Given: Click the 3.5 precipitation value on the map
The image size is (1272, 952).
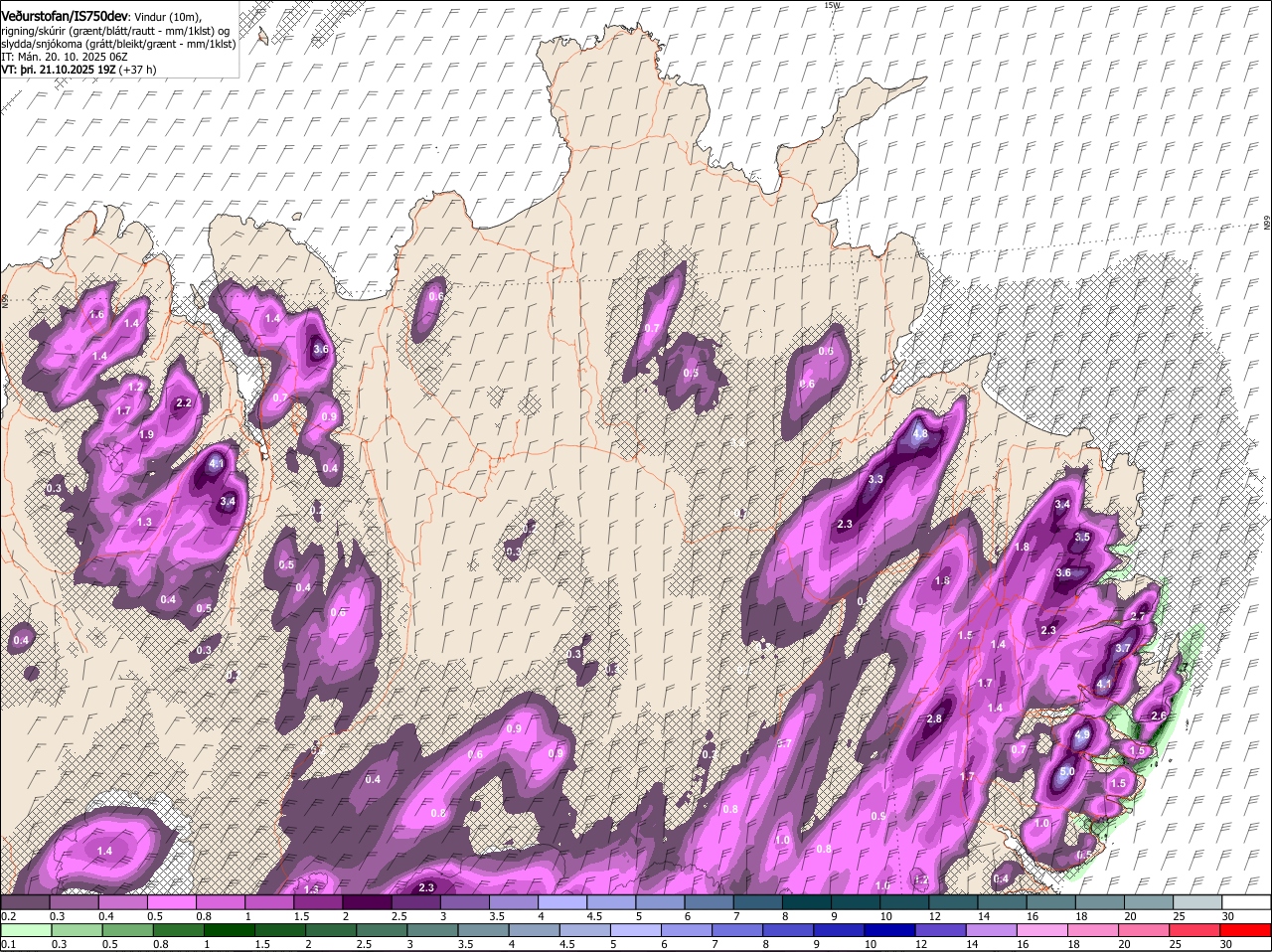Looking at the screenshot, I should tap(1083, 537).
